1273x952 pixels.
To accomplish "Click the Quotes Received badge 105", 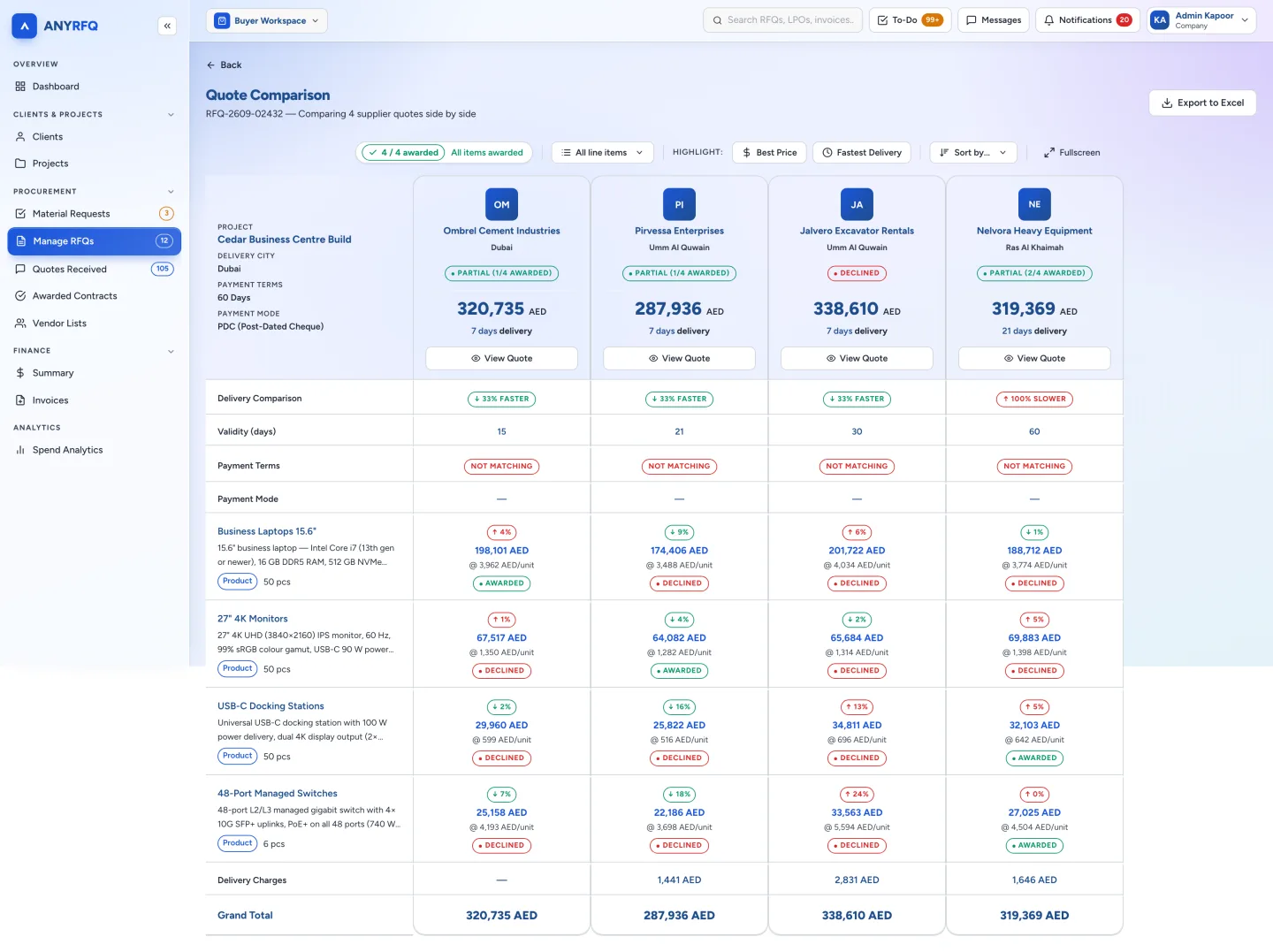I will pos(163,269).
